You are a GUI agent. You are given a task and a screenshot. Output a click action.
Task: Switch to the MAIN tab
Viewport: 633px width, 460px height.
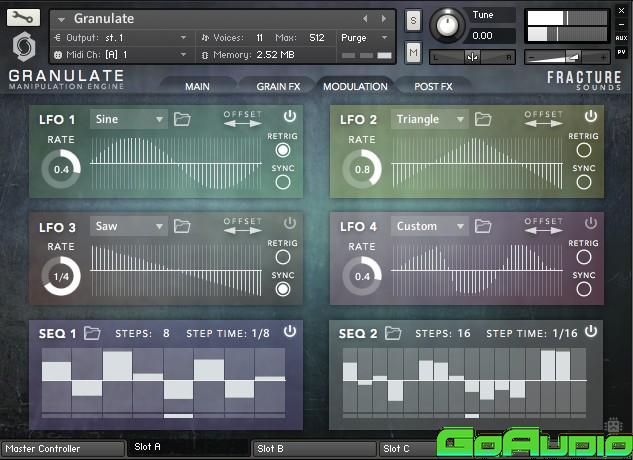click(x=197, y=86)
